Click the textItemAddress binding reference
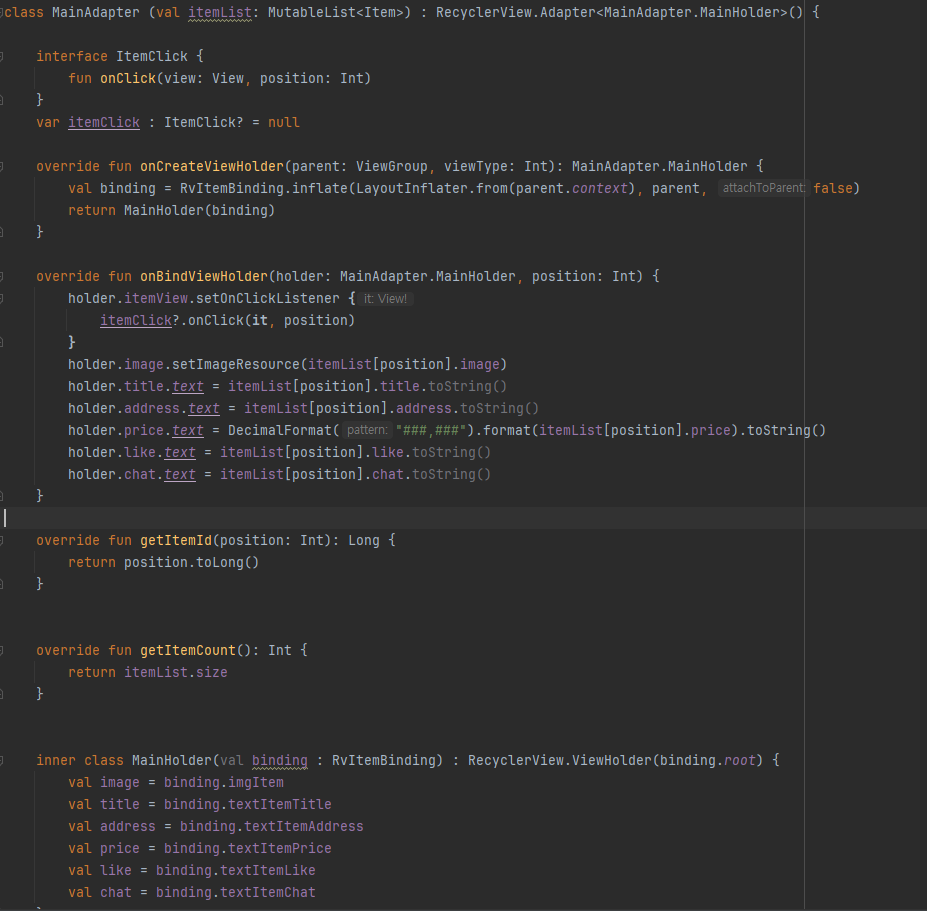Image resolution: width=927 pixels, height=911 pixels. tap(304, 826)
